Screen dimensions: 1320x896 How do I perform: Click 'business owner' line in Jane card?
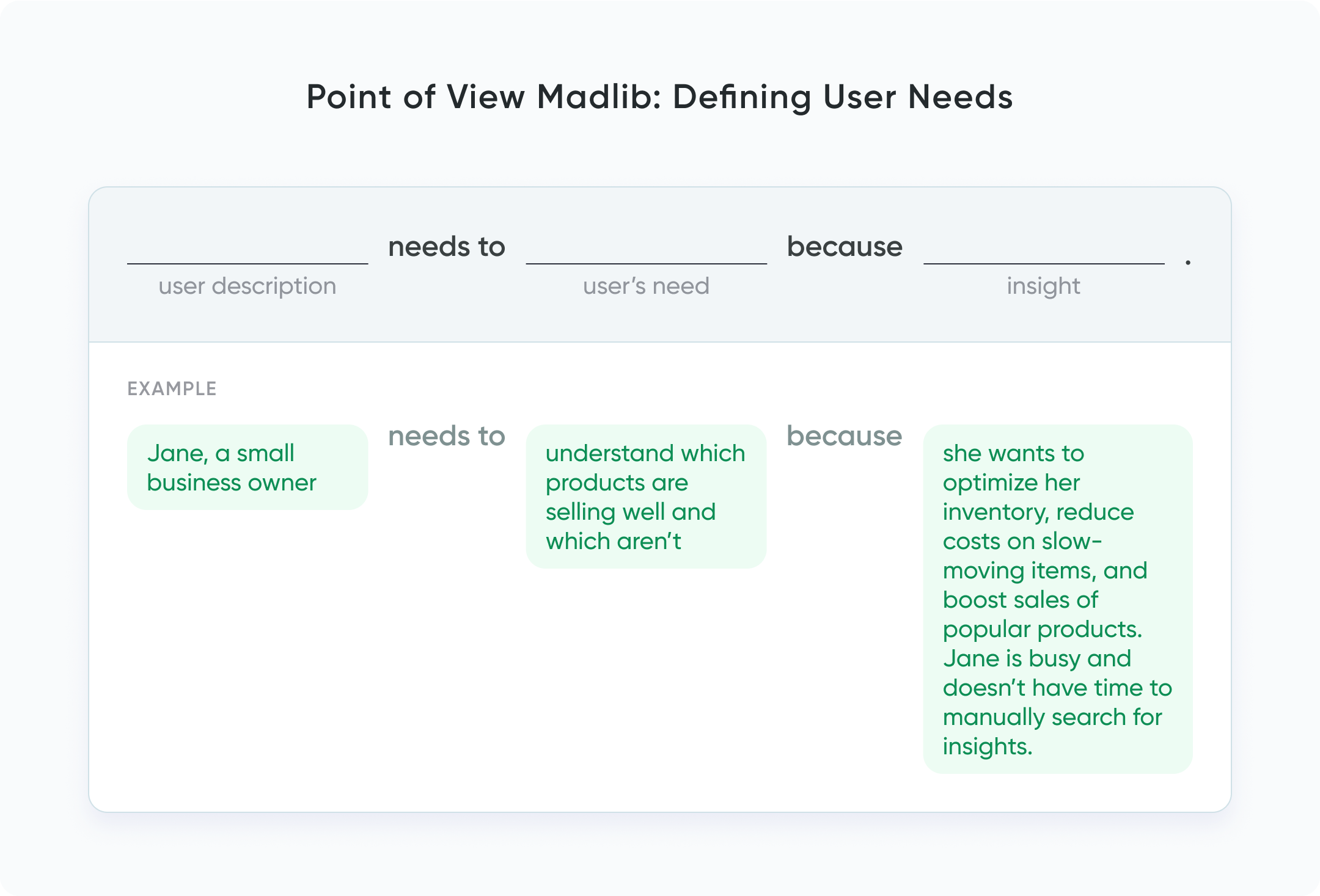click(x=232, y=483)
